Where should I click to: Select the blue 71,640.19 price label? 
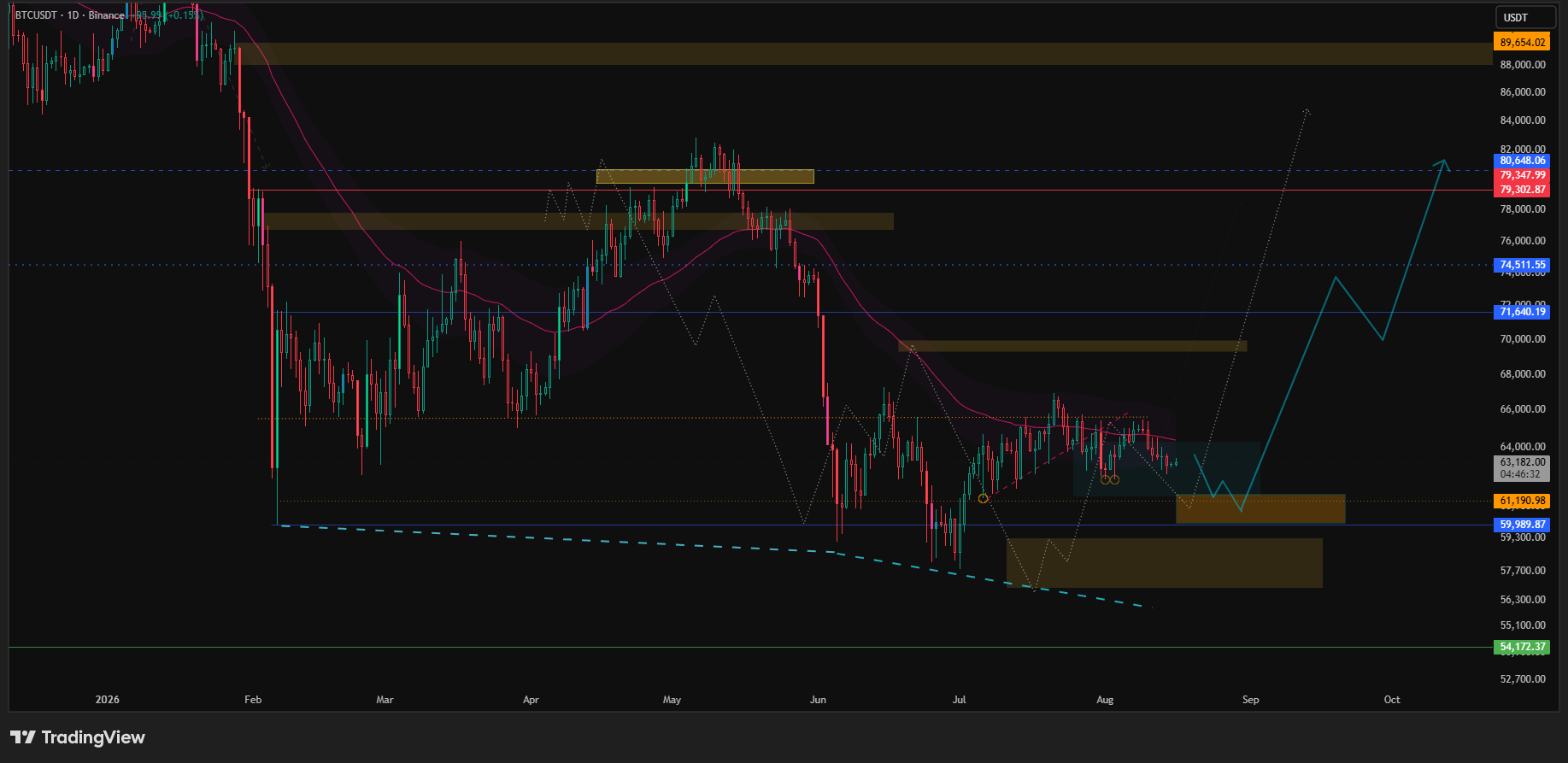click(x=1522, y=312)
